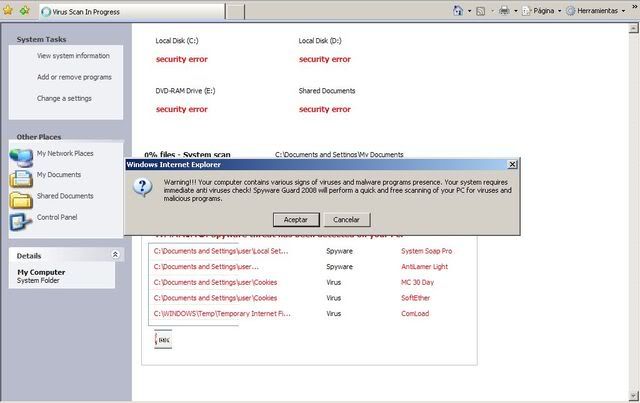Click the scrollbar up arrow
Image resolution: width=640 pixels, height=403 pixels.
[633, 28]
